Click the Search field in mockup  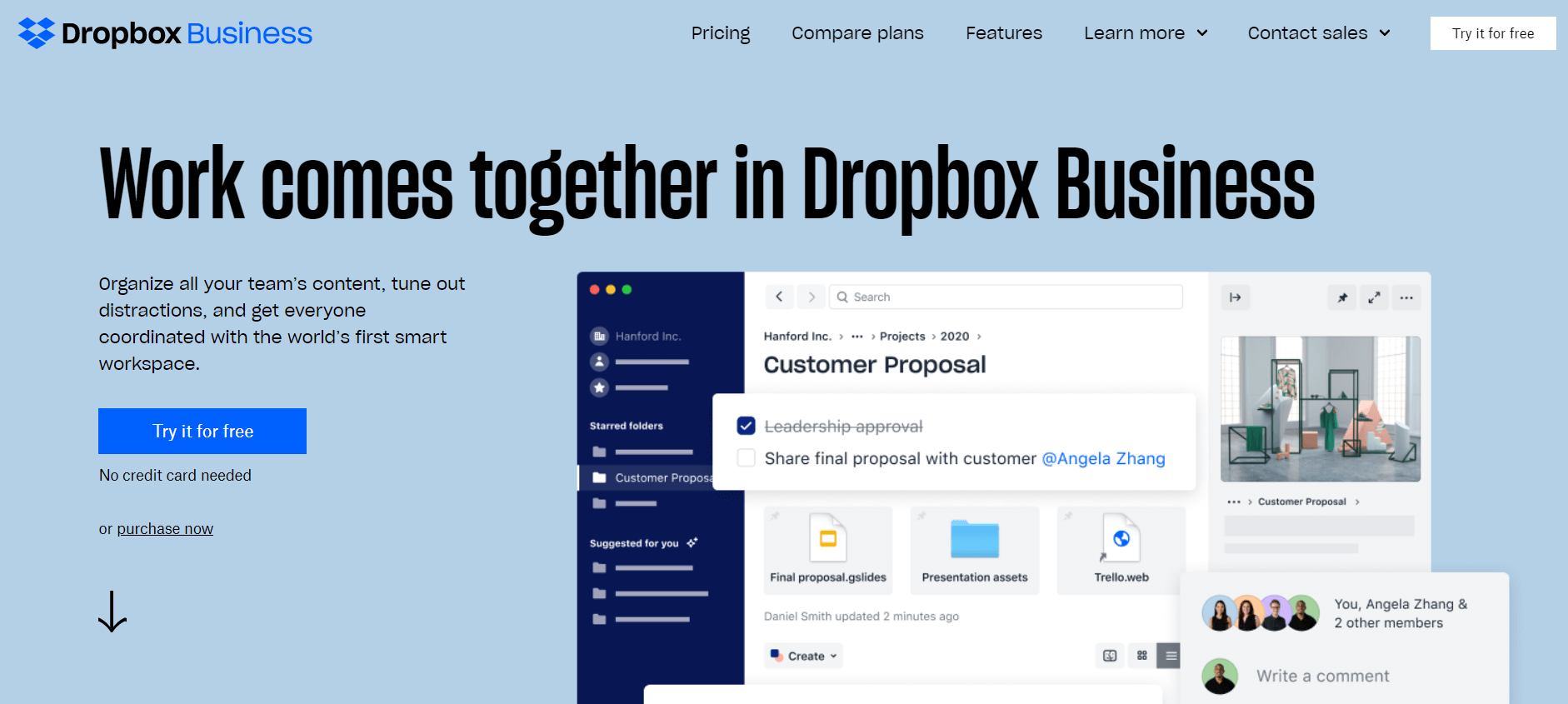1006,297
